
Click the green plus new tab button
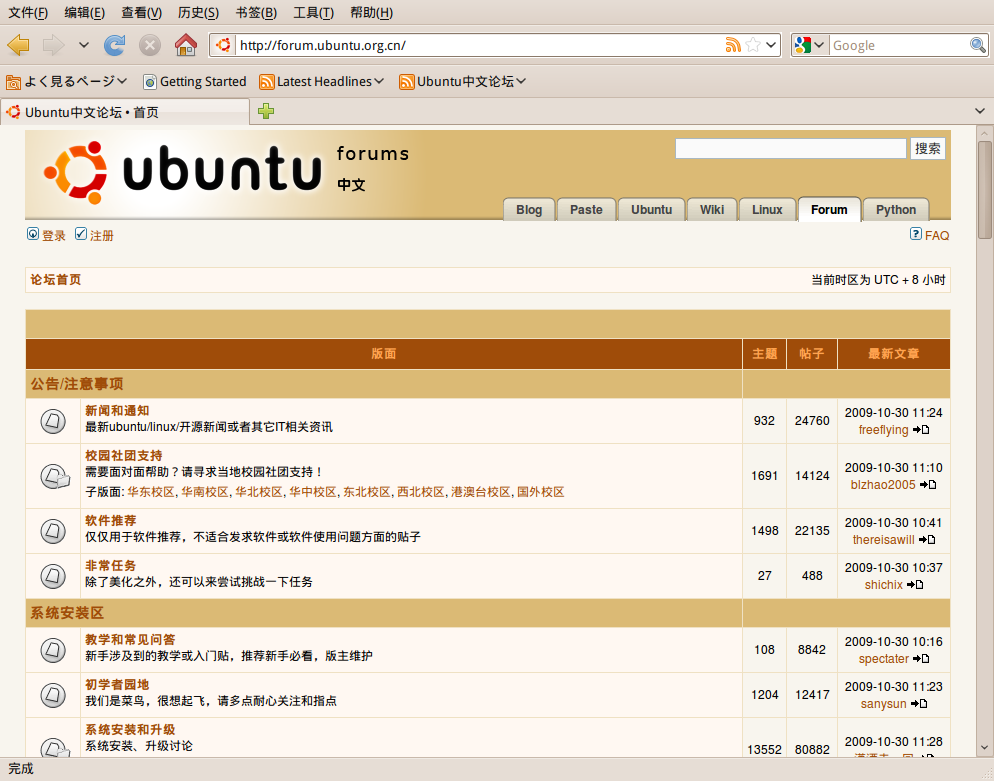click(x=266, y=111)
